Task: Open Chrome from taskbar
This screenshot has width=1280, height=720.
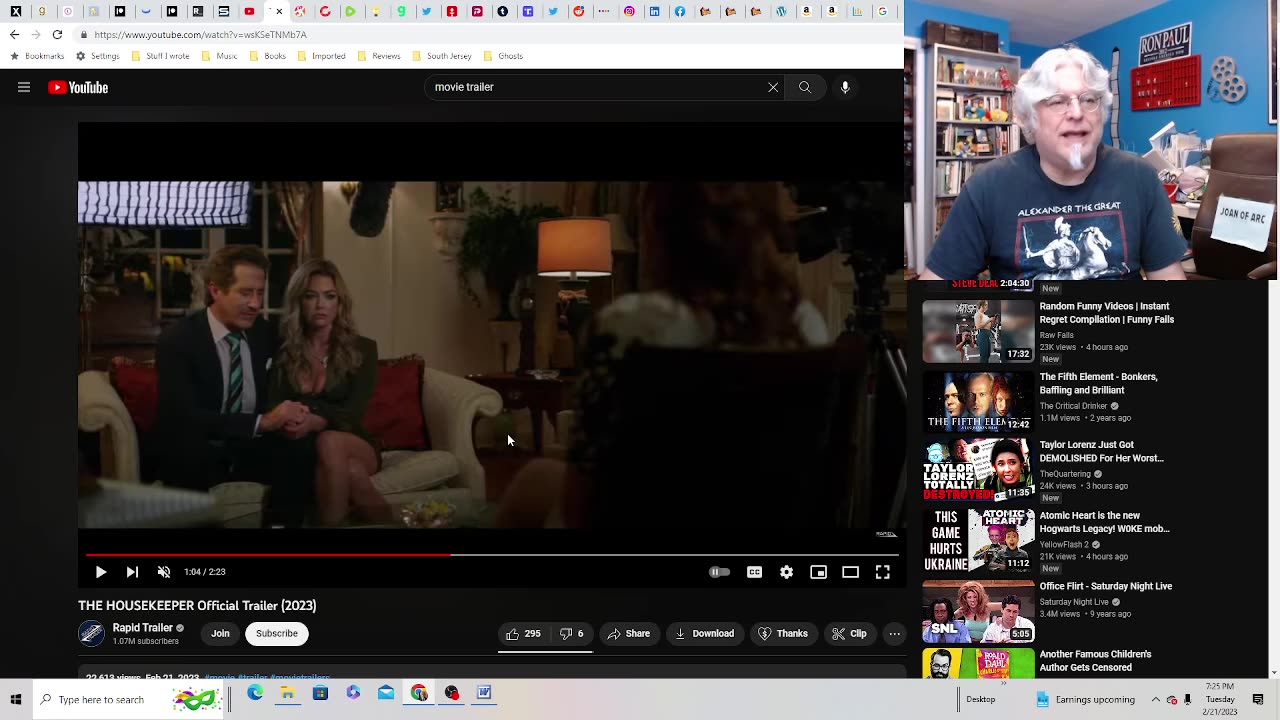Action: click(x=419, y=693)
